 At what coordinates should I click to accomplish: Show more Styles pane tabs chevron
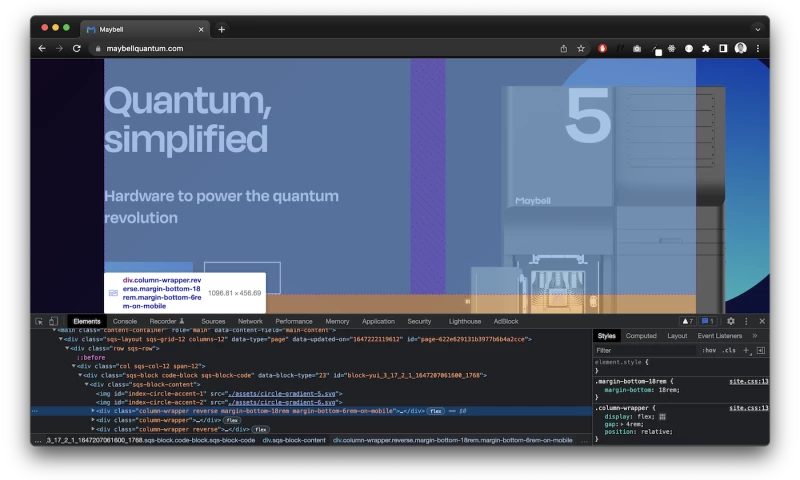point(755,336)
